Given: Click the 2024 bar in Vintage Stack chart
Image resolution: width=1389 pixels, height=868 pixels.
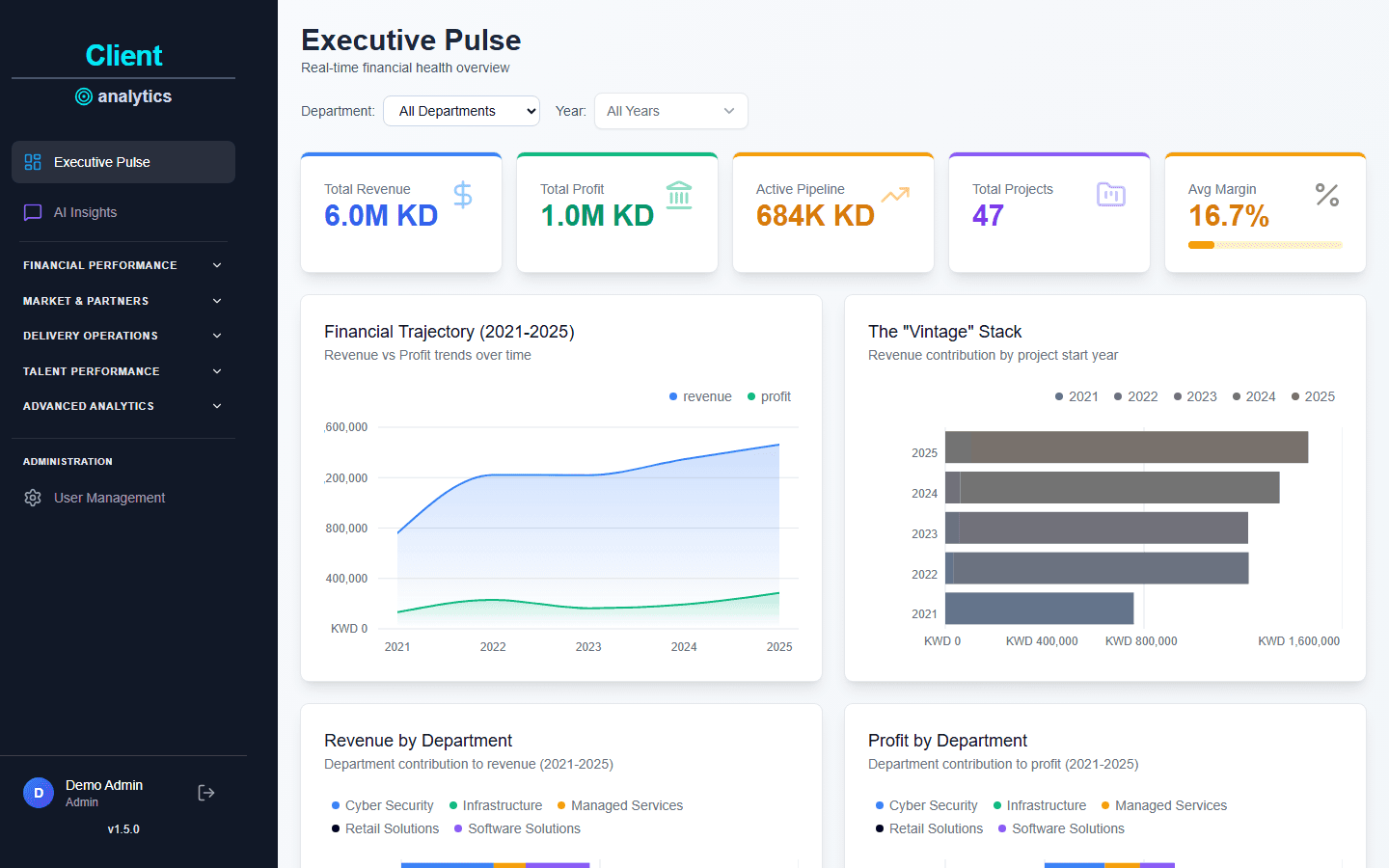Looking at the screenshot, I should [x=1112, y=488].
